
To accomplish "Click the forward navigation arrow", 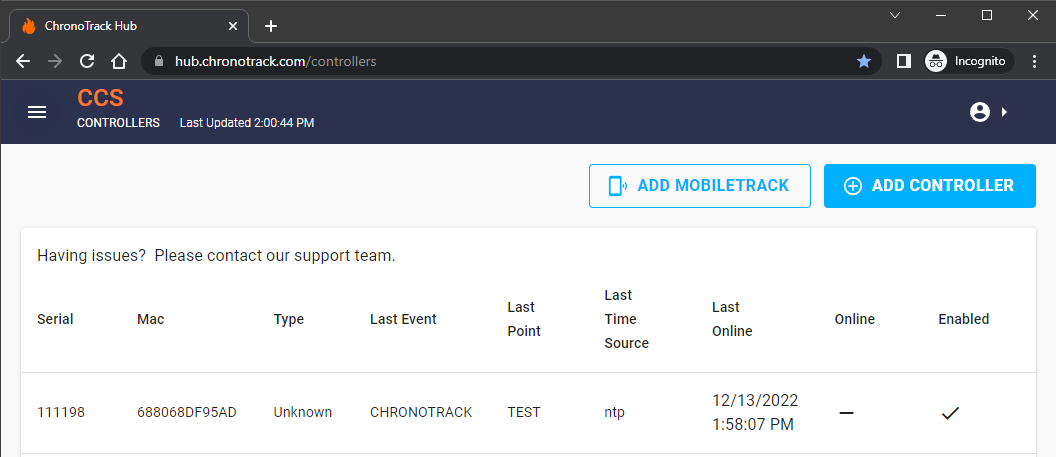I will [55, 61].
